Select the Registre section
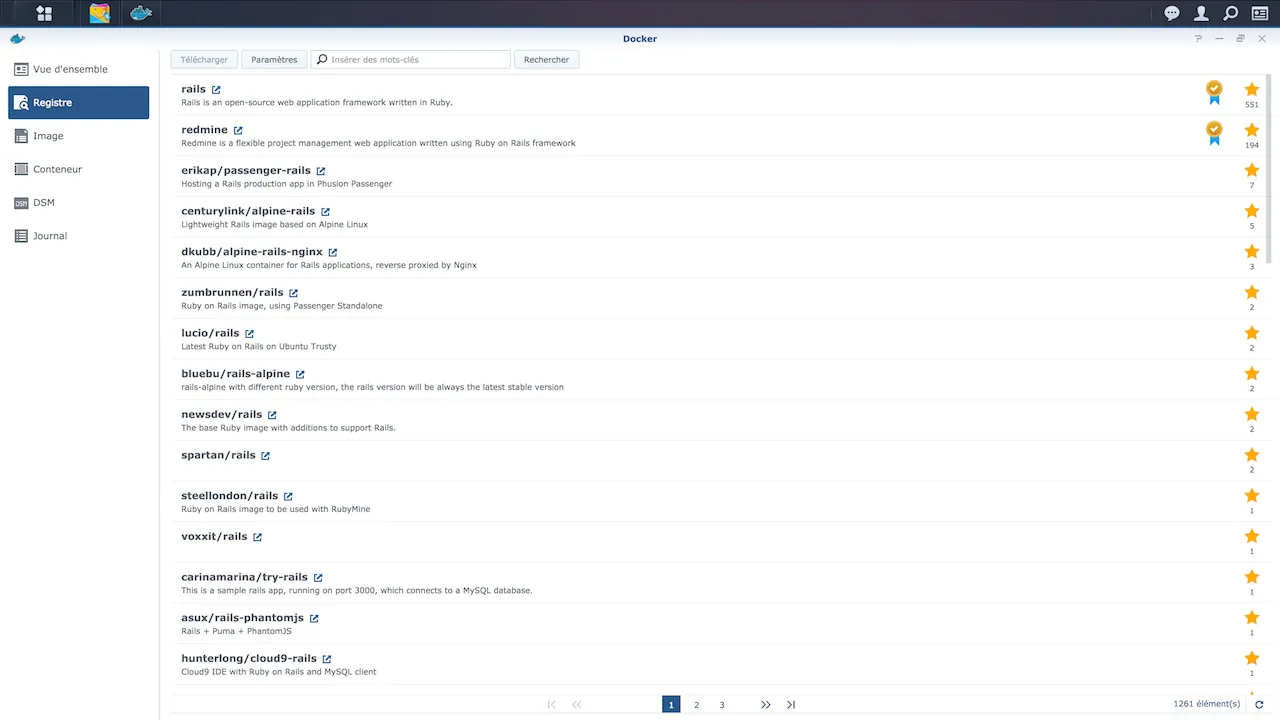The image size is (1280, 720). coord(79,102)
